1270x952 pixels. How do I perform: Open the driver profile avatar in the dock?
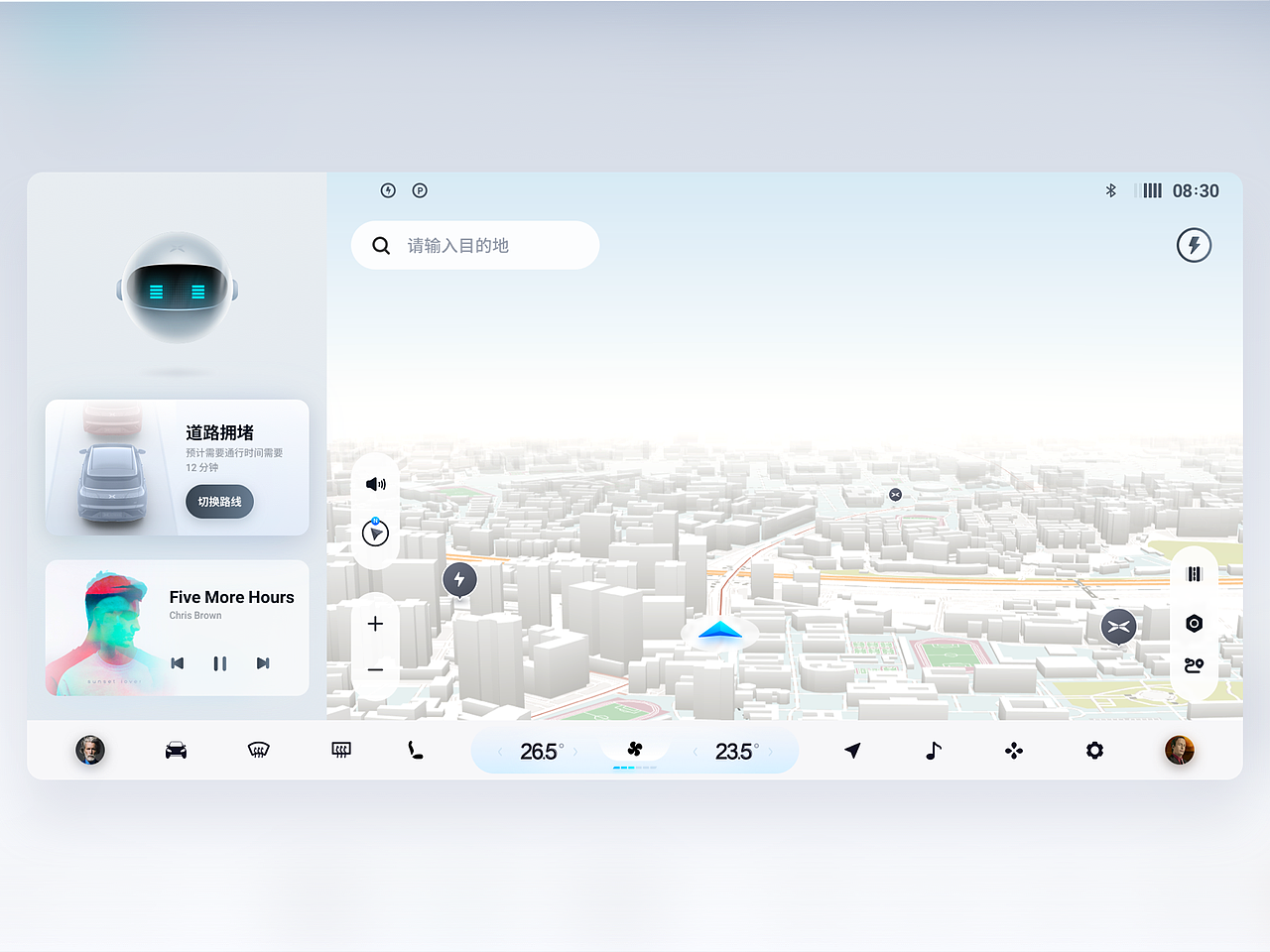pyautogui.click(x=90, y=751)
